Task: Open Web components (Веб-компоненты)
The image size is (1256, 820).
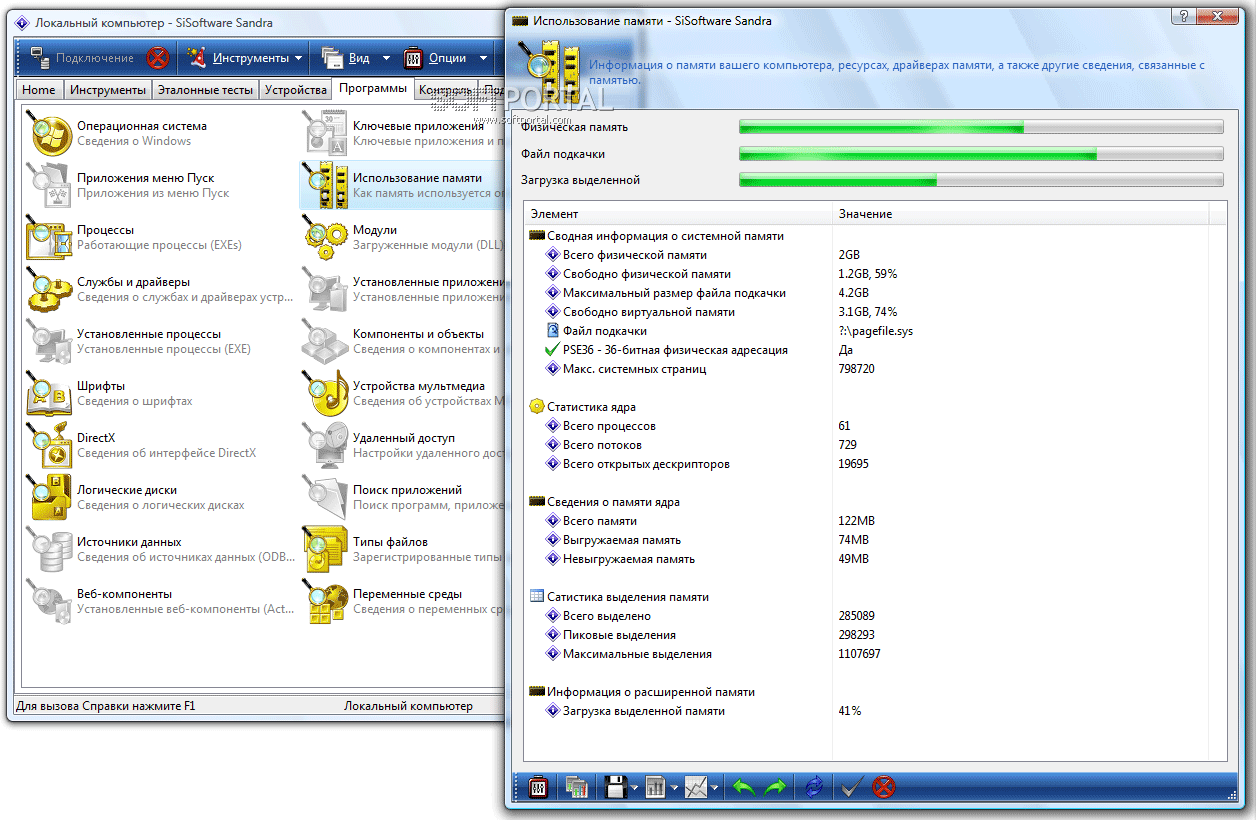Action: tap(158, 602)
